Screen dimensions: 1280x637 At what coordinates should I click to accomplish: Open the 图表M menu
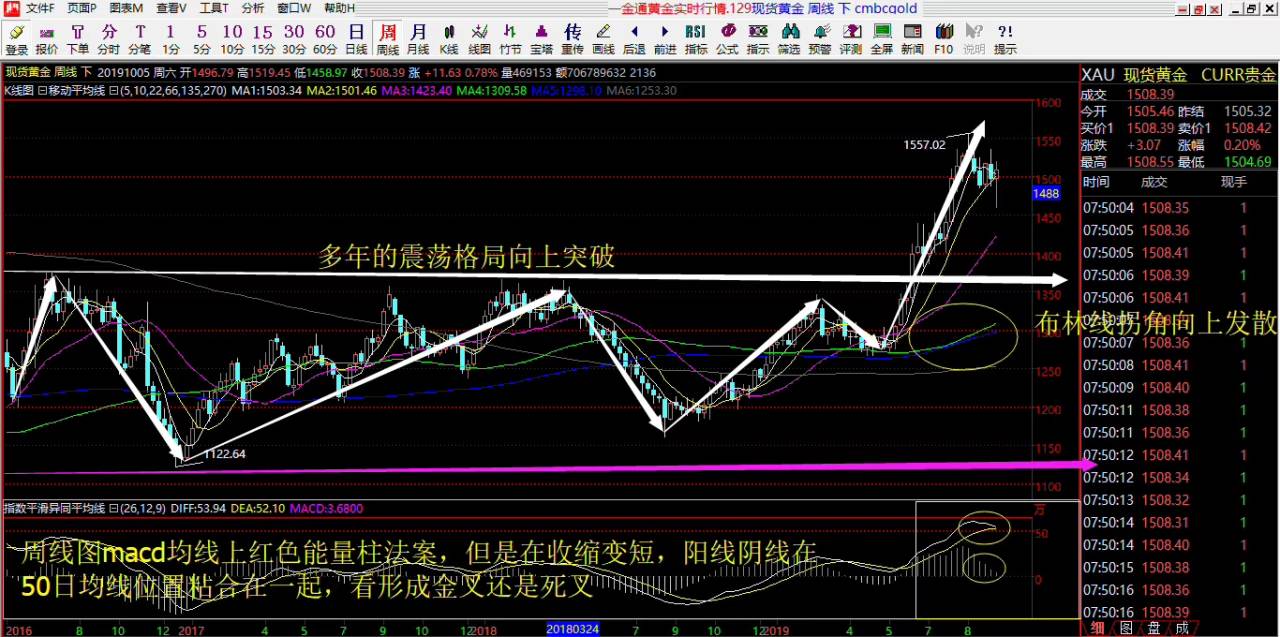125,8
